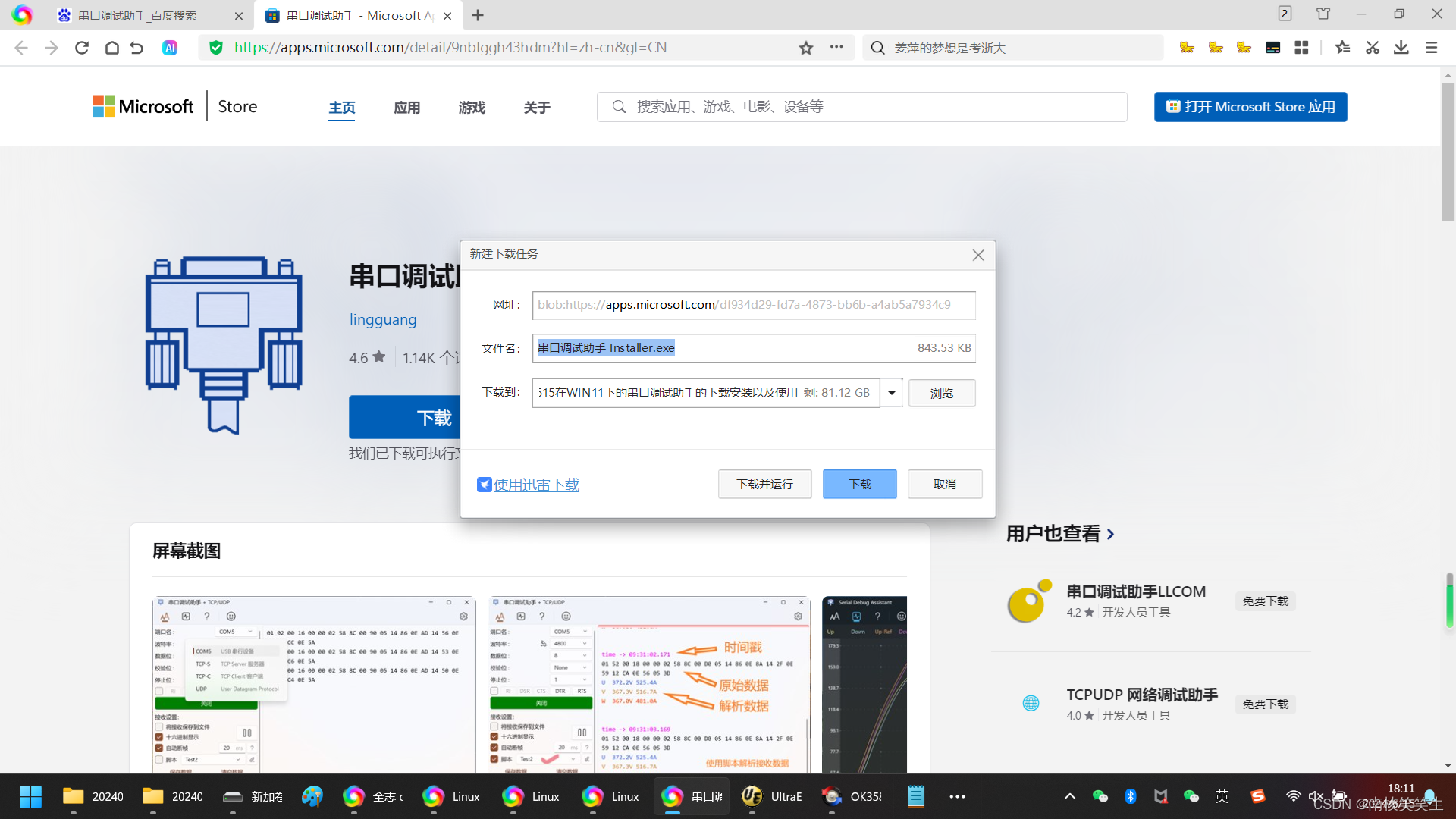Viewport: 1456px width, 819px height.
Task: Open the first app screenshot thumbnail
Action: point(314,685)
